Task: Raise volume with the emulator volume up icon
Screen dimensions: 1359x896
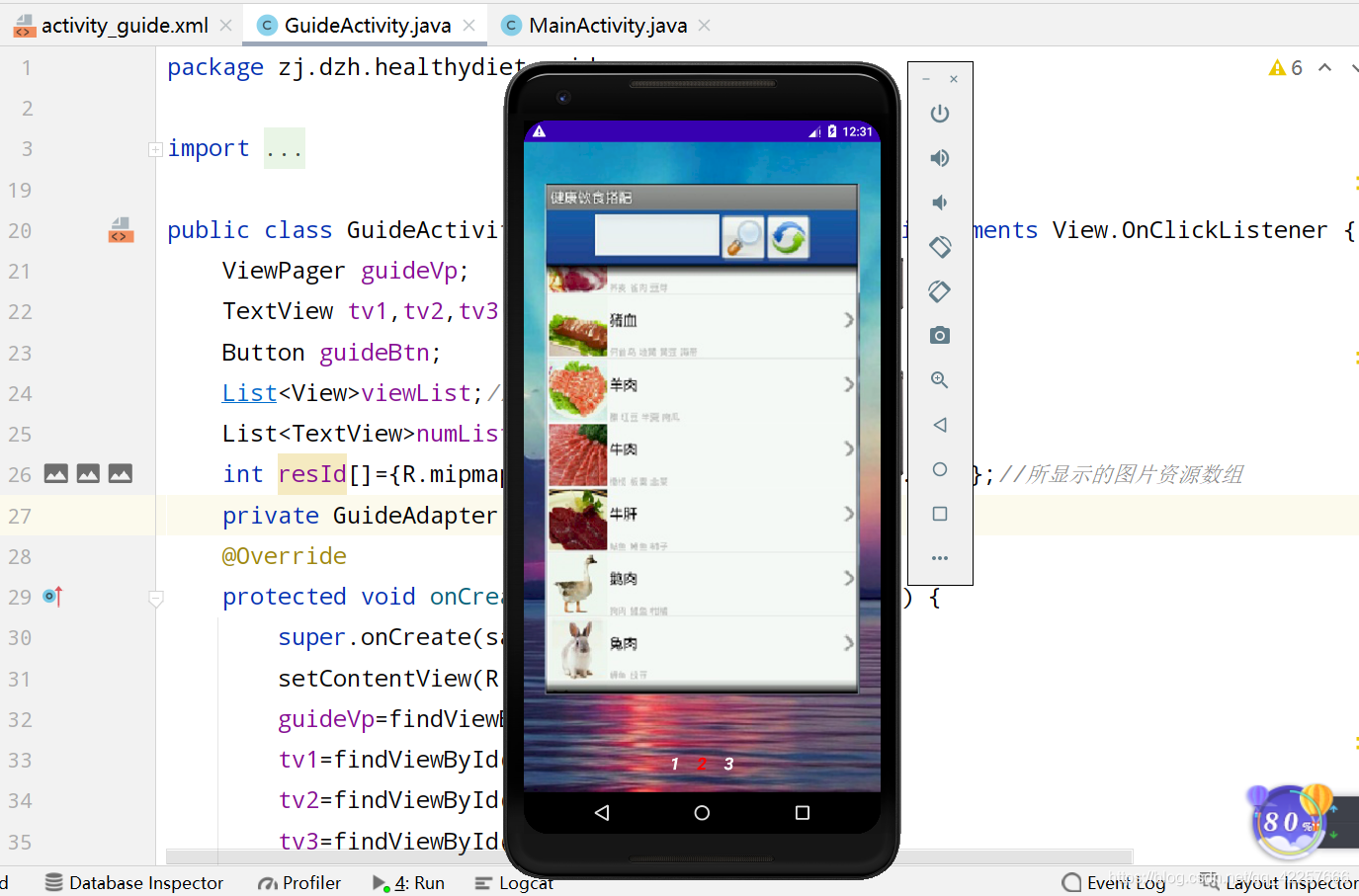Action: pos(940,158)
